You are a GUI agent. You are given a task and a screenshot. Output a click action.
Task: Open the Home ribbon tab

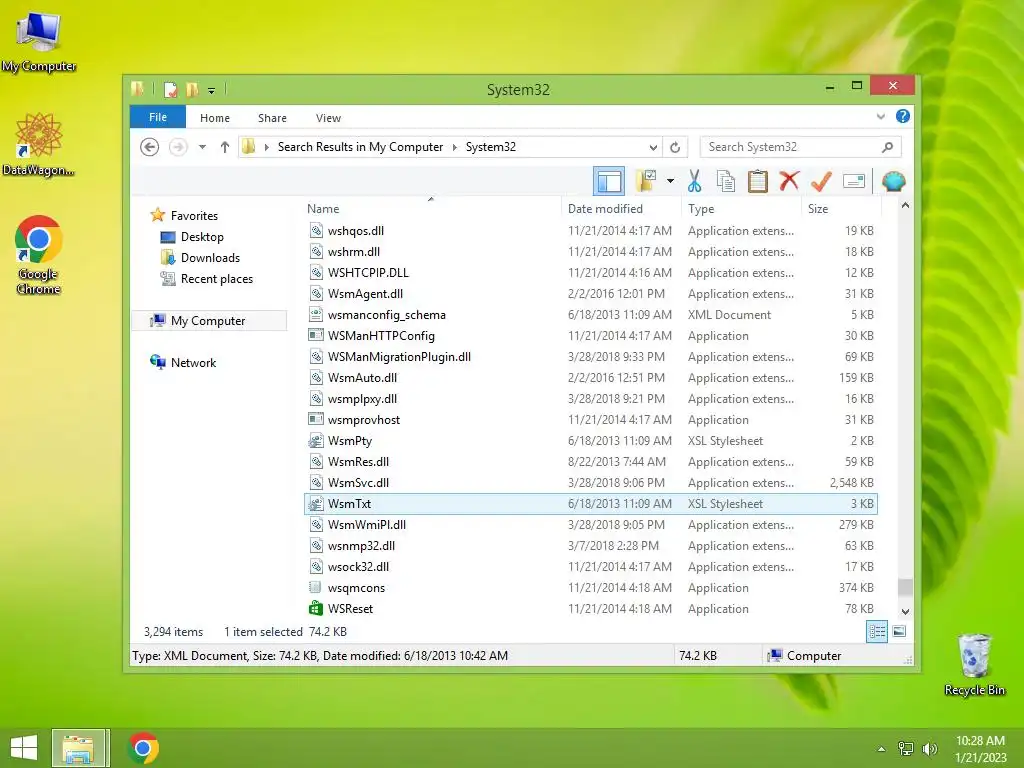coord(215,118)
